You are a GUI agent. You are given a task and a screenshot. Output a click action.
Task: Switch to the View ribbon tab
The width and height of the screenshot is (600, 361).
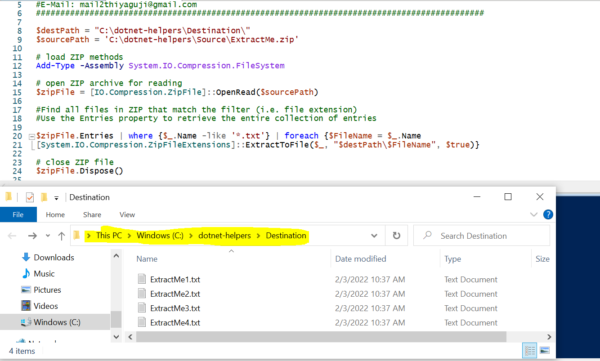(127, 214)
